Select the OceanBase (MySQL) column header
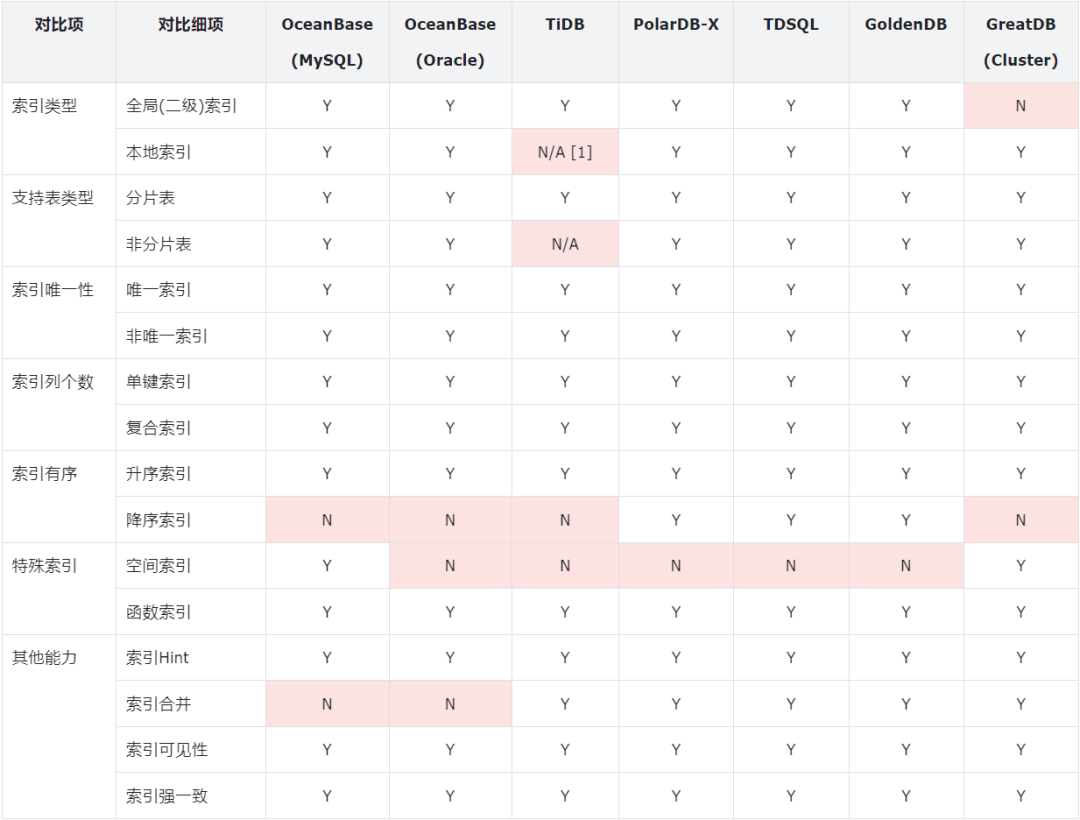Viewport: 1080px width, 820px height. pos(327,42)
